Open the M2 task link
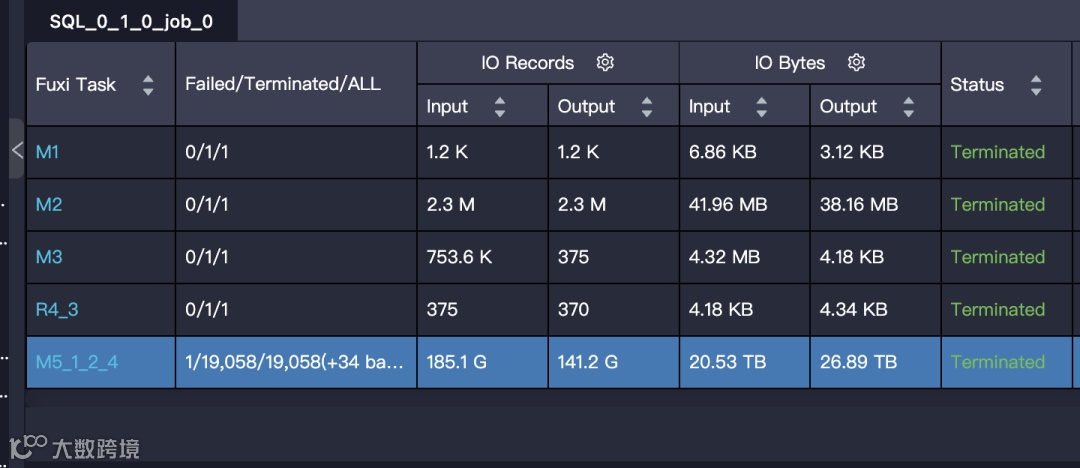The width and height of the screenshot is (1080, 468). coord(49,205)
